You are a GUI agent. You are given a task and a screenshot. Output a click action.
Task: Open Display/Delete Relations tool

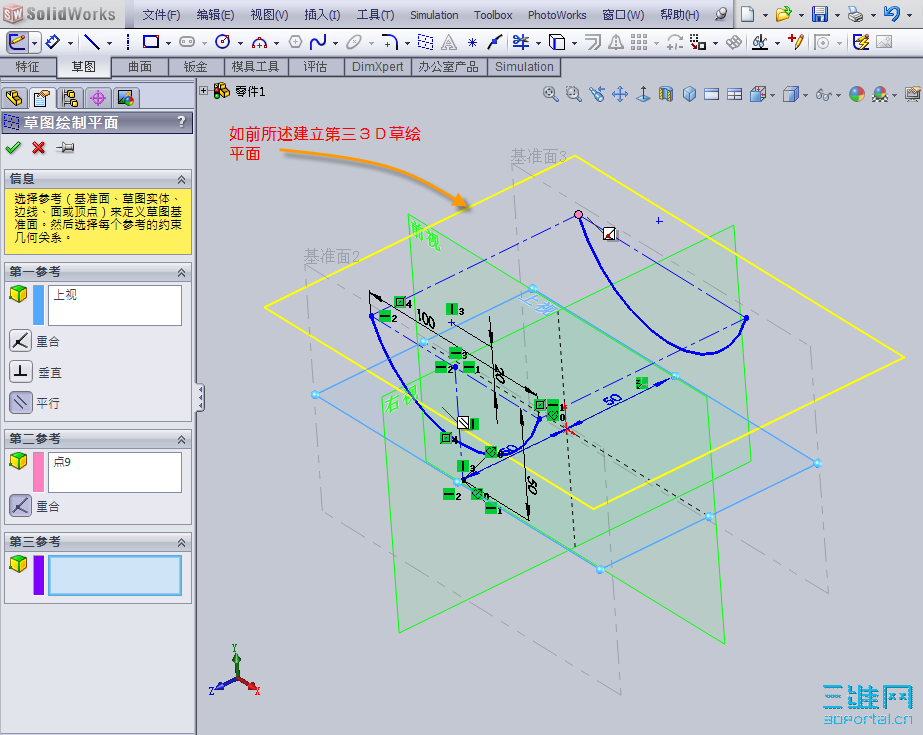(x=760, y=42)
